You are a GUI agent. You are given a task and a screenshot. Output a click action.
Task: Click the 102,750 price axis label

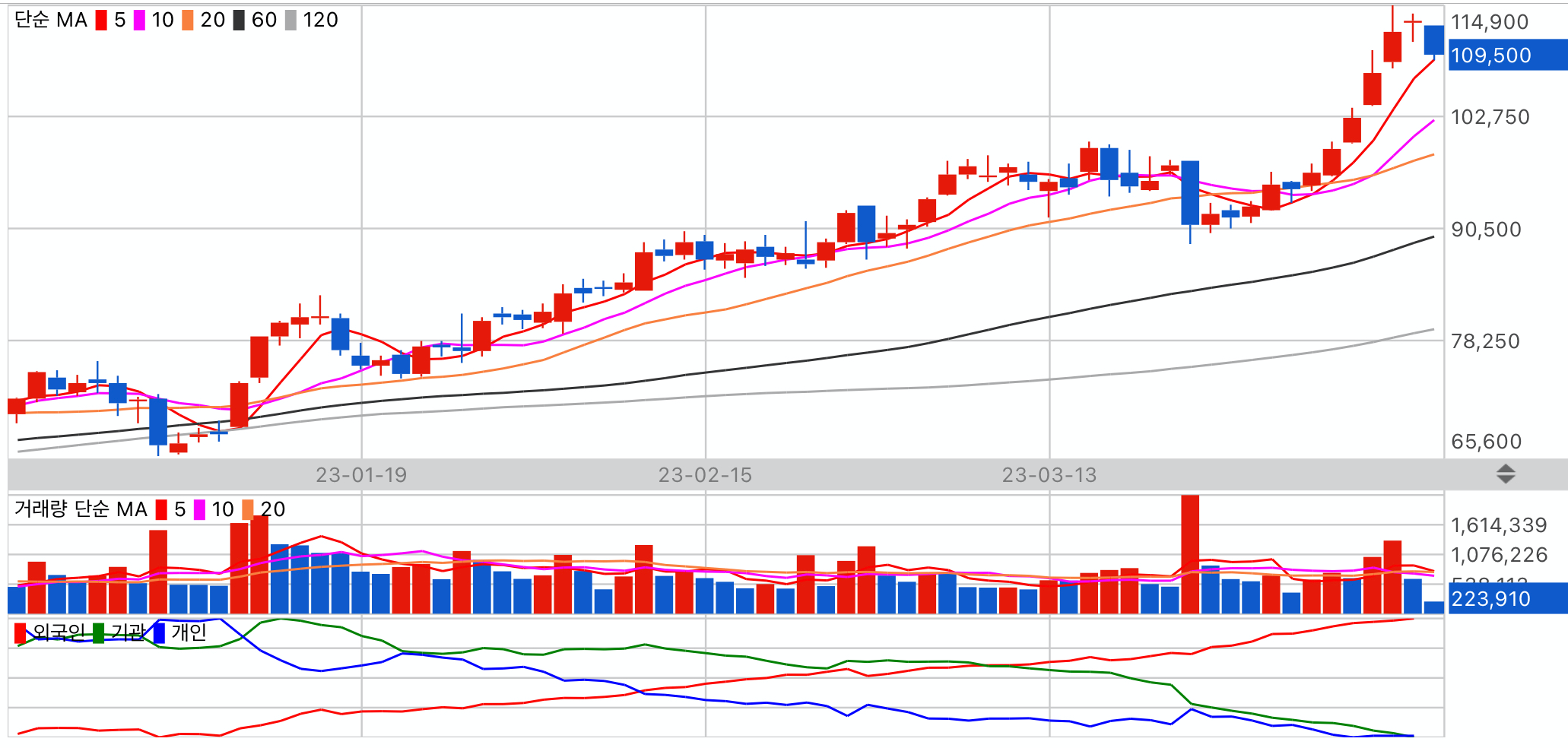(1490, 117)
